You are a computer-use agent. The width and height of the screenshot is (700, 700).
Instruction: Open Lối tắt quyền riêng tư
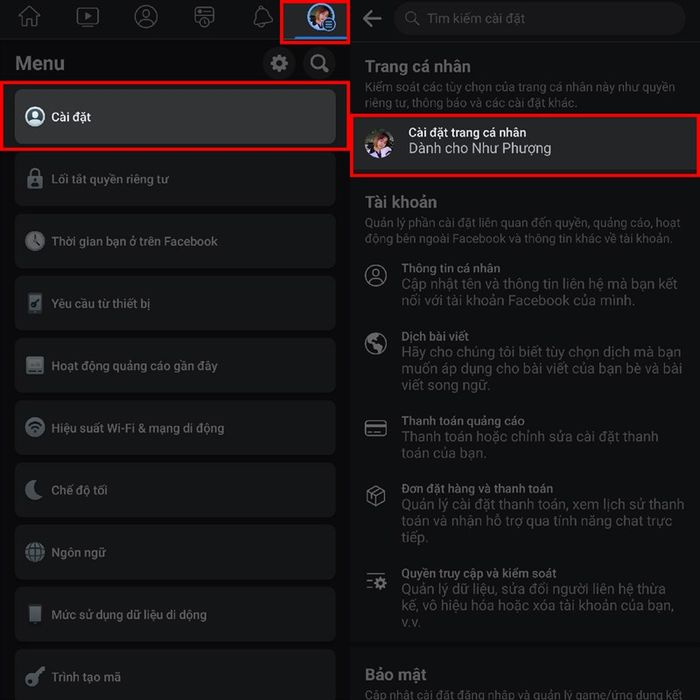click(175, 179)
